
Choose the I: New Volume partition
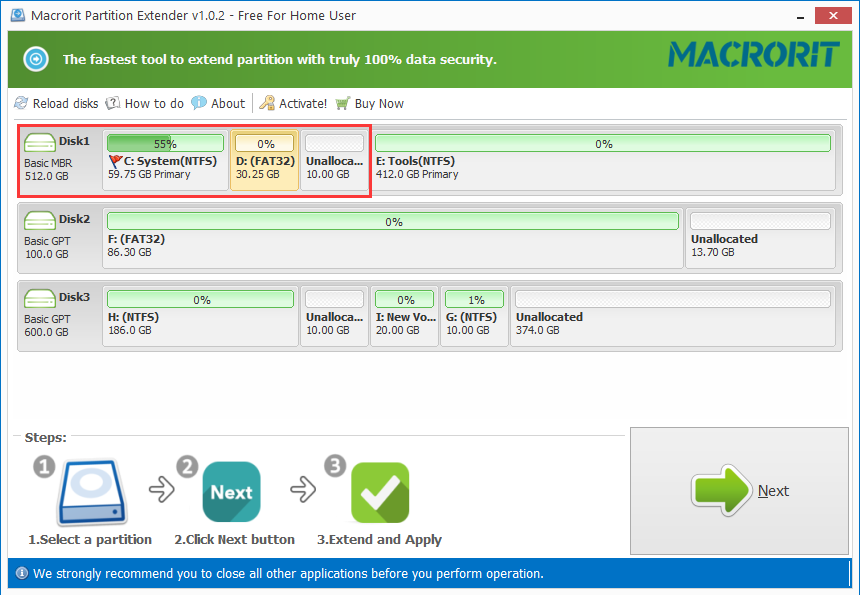click(405, 316)
